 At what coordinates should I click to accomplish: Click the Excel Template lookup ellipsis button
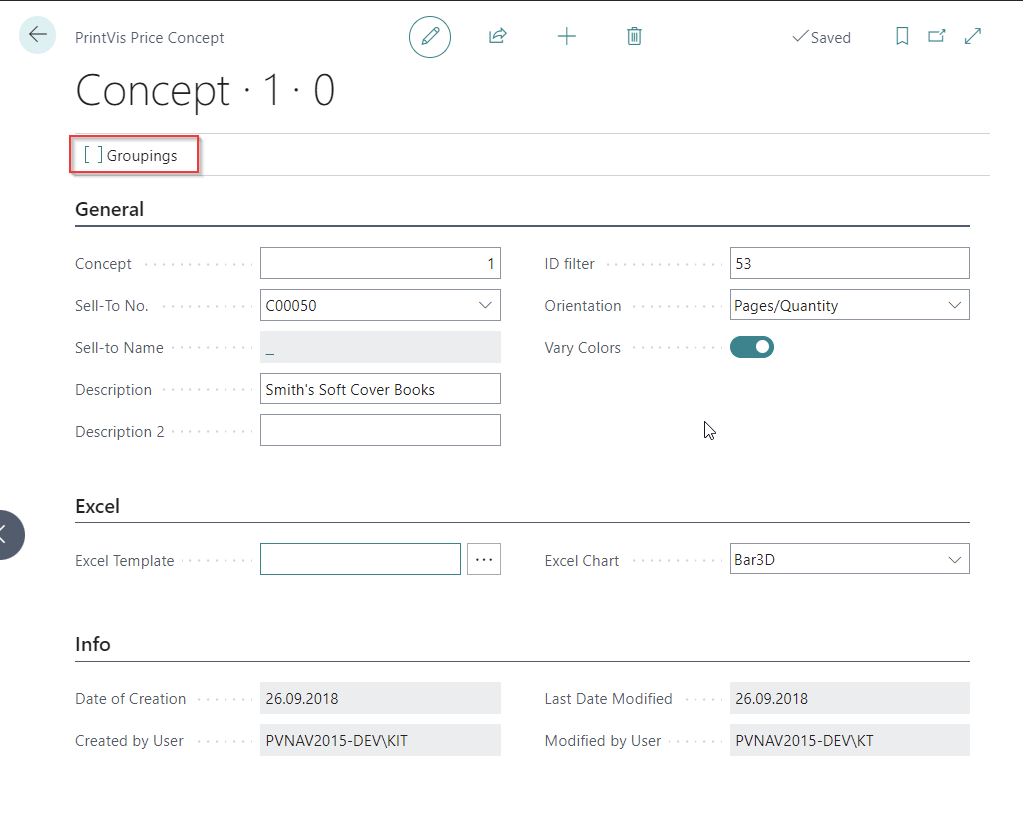tap(483, 559)
